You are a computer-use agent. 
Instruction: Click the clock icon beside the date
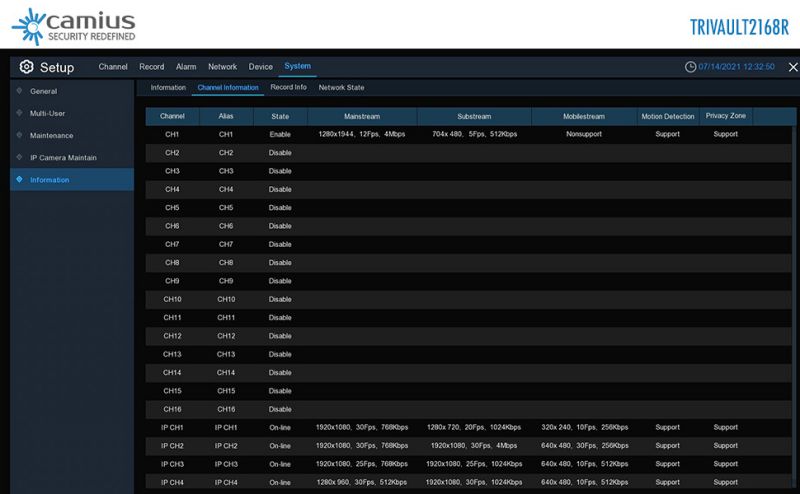[690, 67]
